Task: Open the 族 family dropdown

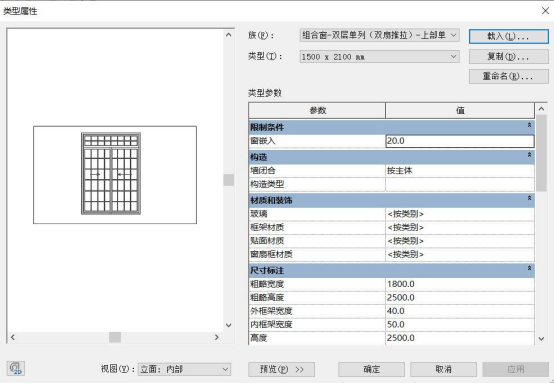Action: pyautogui.click(x=380, y=35)
